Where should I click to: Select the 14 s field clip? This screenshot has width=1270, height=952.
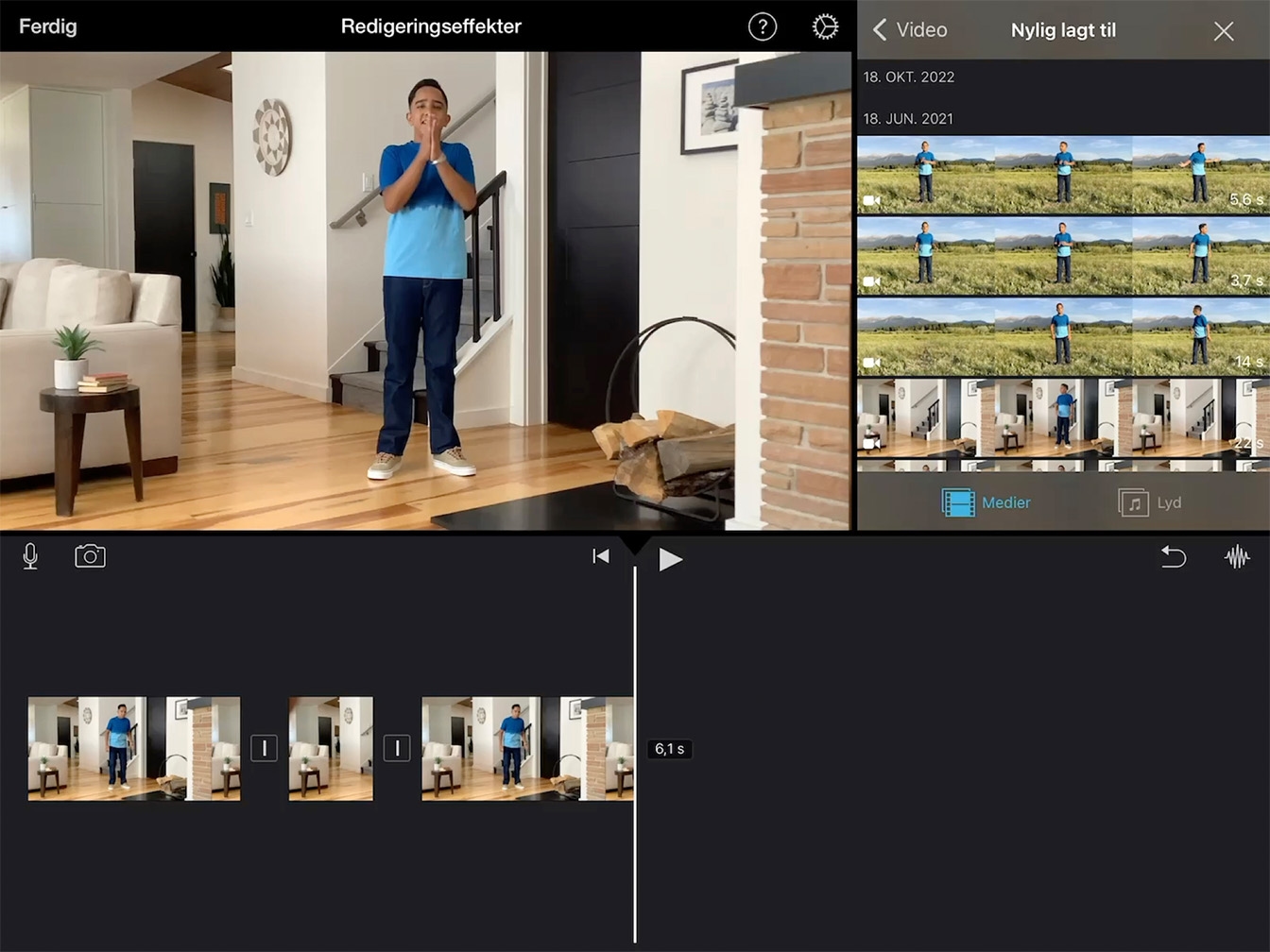(1063, 337)
